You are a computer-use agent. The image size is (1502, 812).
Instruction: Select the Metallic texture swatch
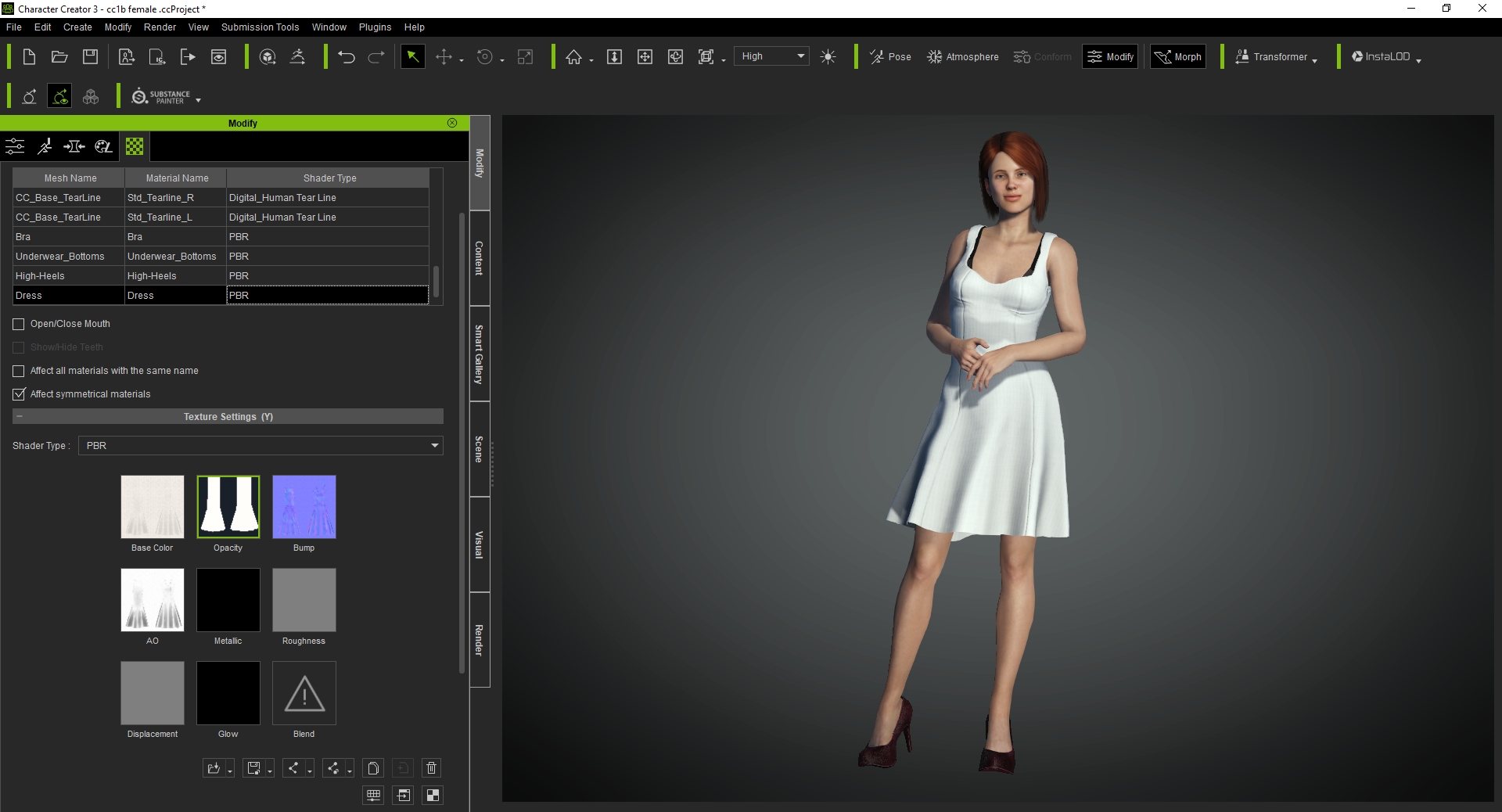click(x=228, y=600)
